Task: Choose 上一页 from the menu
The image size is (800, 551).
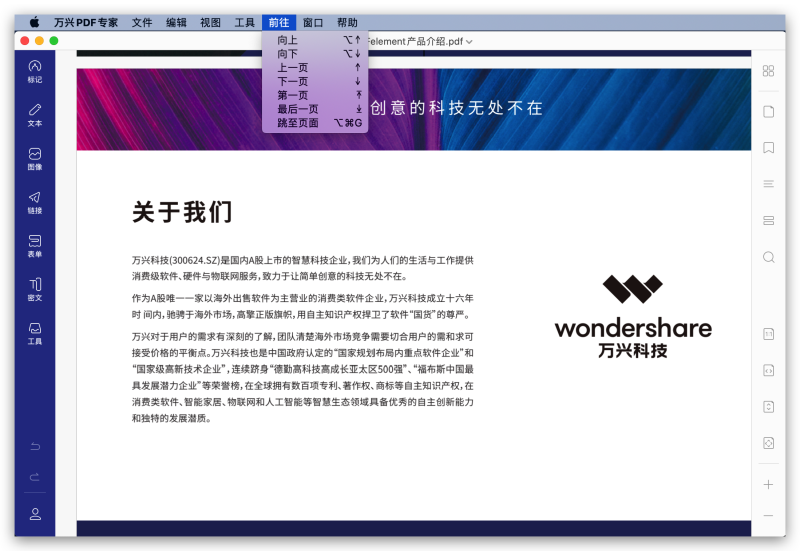Action: (315, 67)
